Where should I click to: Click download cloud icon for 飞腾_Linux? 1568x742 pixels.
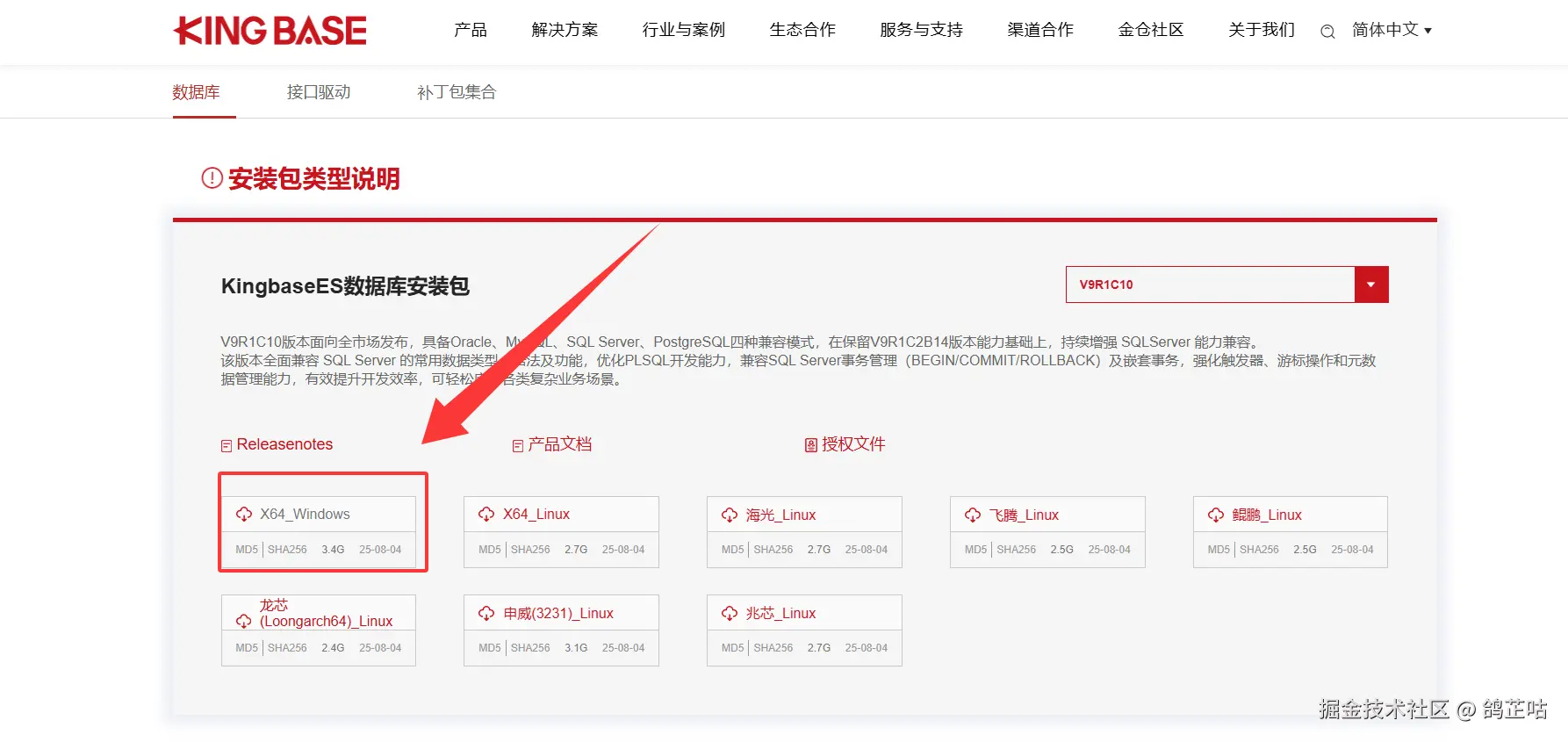[973, 515]
